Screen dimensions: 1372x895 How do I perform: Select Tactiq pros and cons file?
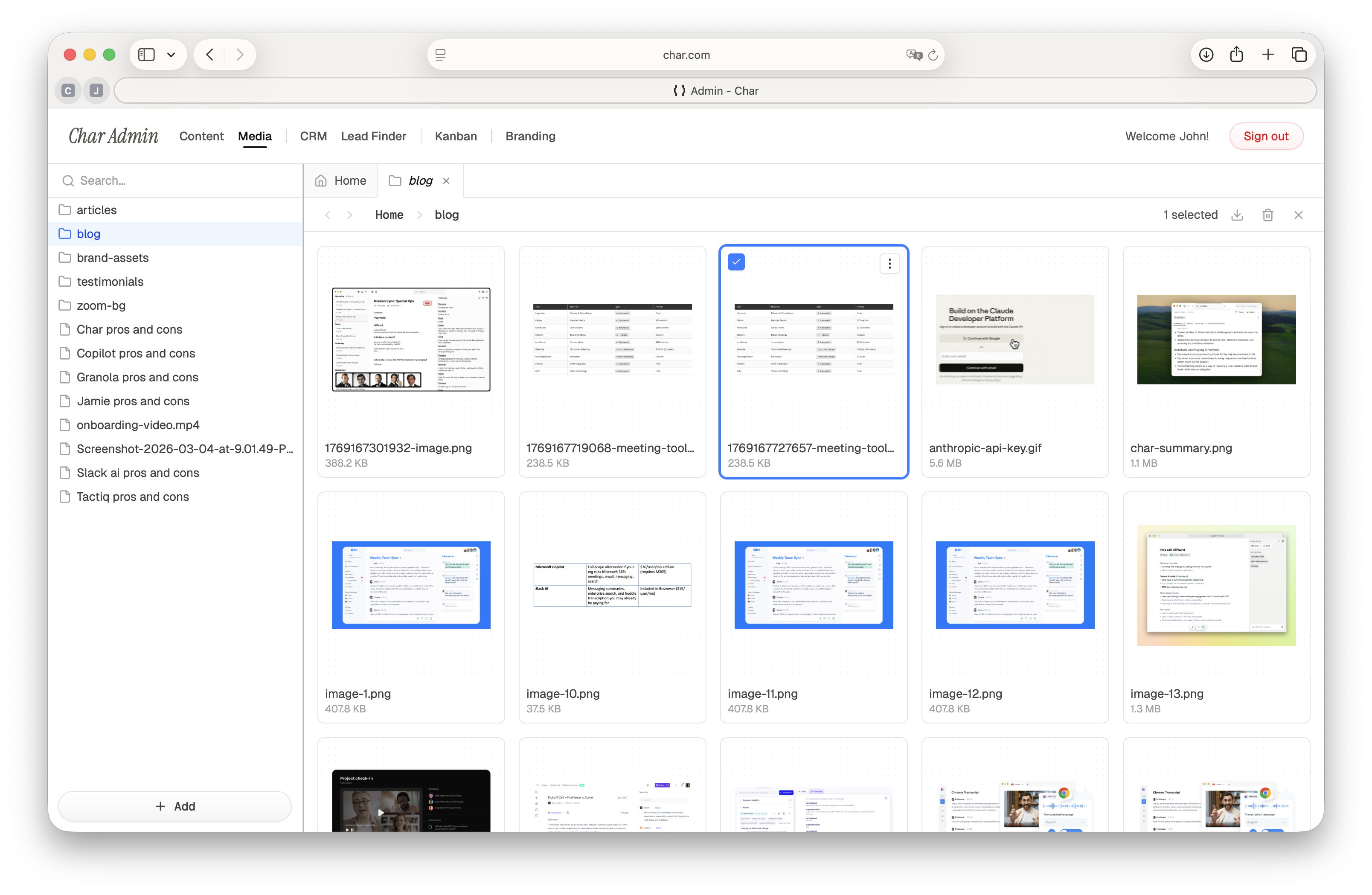[x=176, y=496]
